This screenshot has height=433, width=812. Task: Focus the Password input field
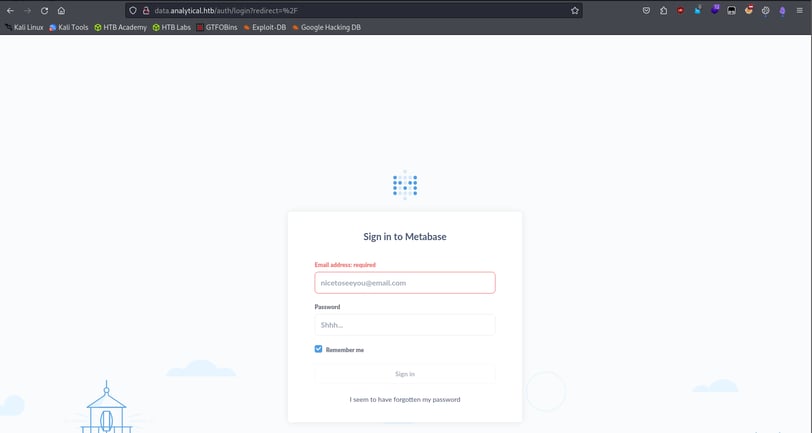point(405,325)
